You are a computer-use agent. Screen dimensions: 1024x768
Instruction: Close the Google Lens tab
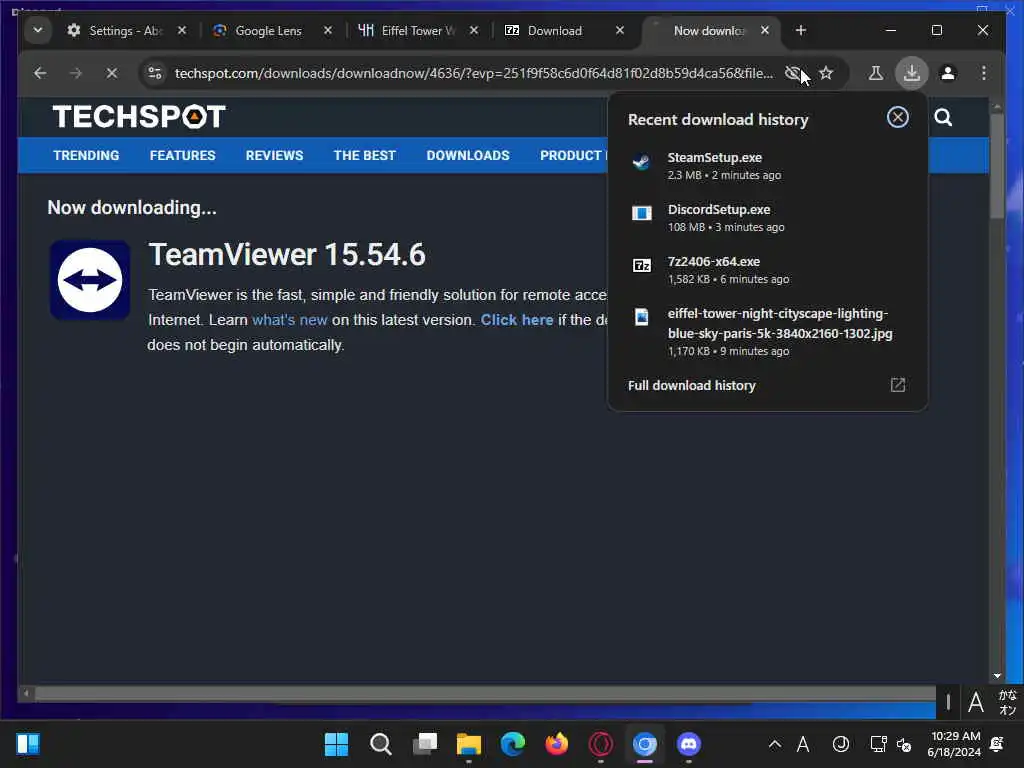tap(328, 31)
